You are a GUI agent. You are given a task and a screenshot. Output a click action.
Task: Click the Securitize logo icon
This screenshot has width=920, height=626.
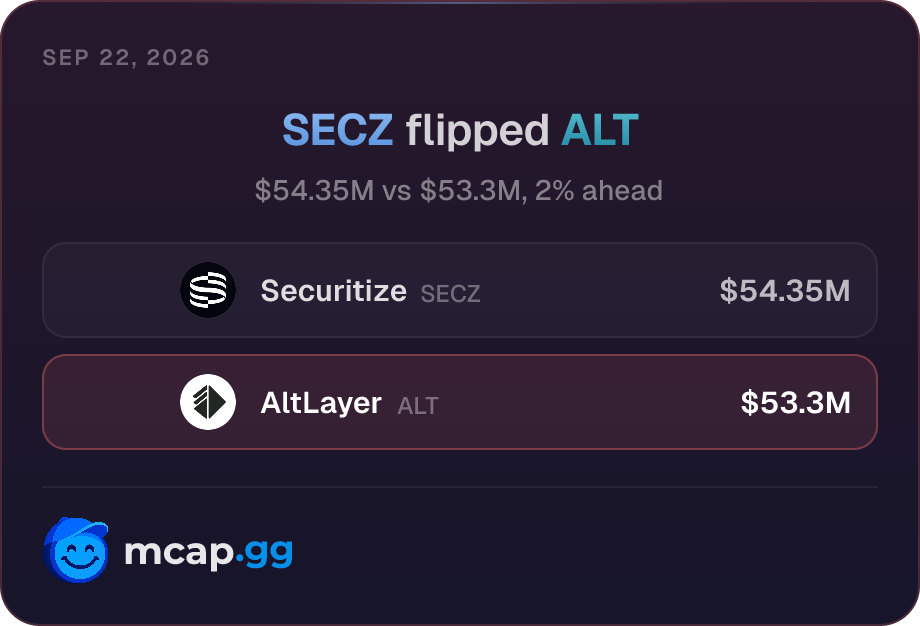pyautogui.click(x=208, y=290)
